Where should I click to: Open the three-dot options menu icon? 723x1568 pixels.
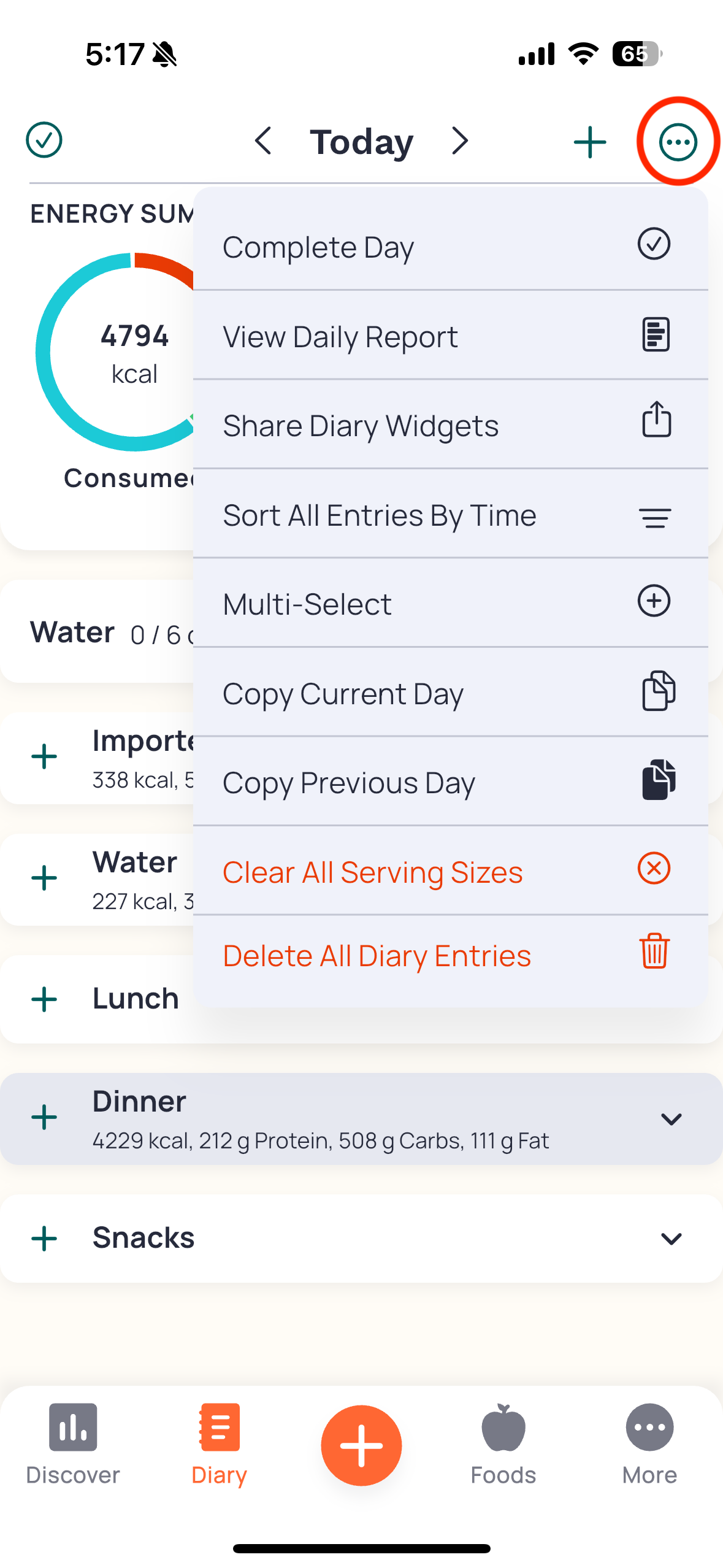pos(678,142)
